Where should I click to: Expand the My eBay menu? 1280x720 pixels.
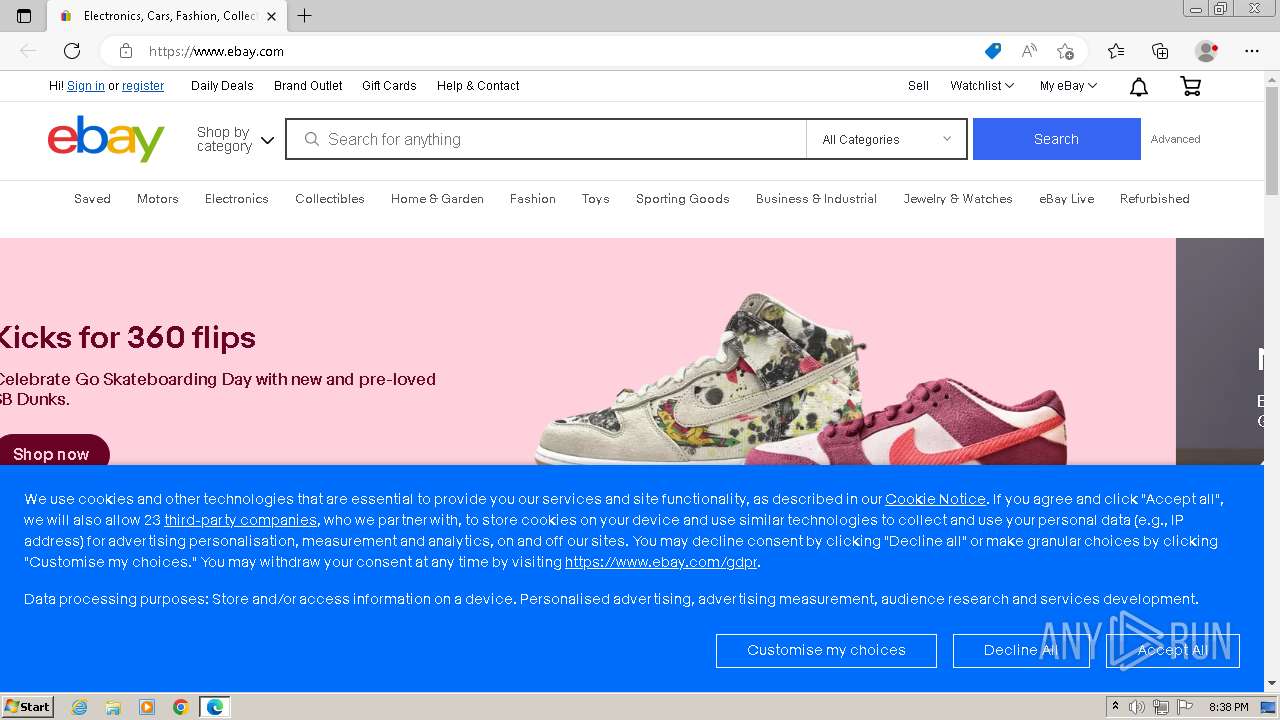1068,86
